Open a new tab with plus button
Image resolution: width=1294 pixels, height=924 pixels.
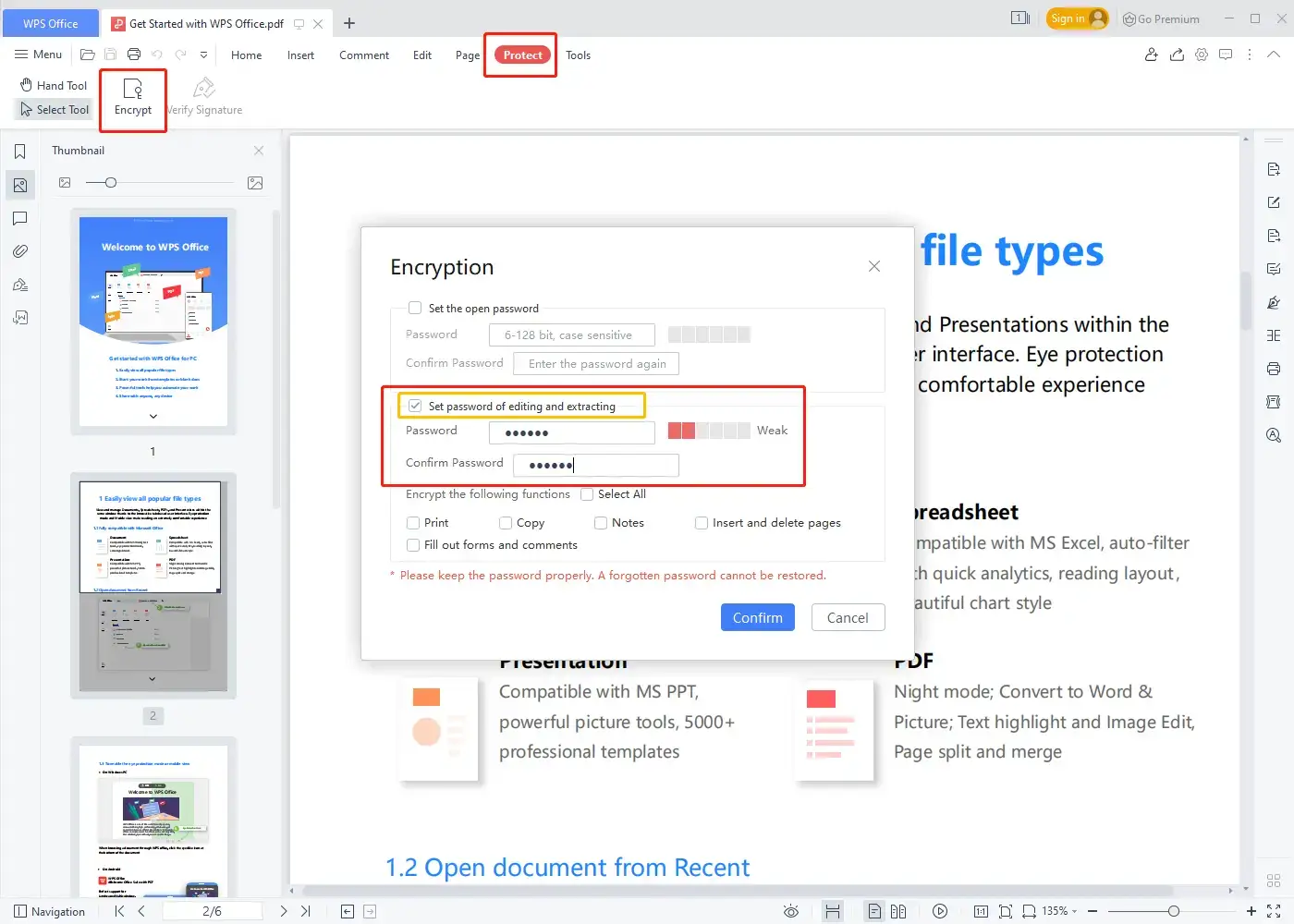(x=349, y=23)
